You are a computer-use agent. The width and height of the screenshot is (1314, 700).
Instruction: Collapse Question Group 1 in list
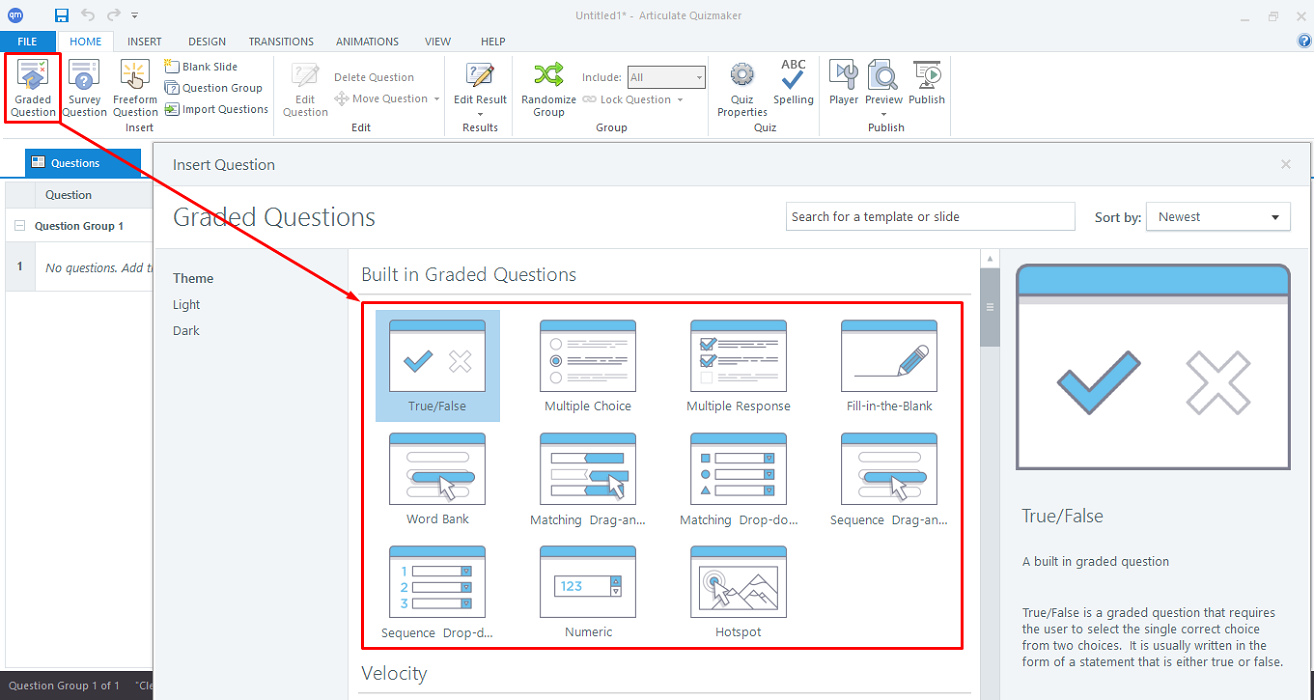(x=19, y=226)
